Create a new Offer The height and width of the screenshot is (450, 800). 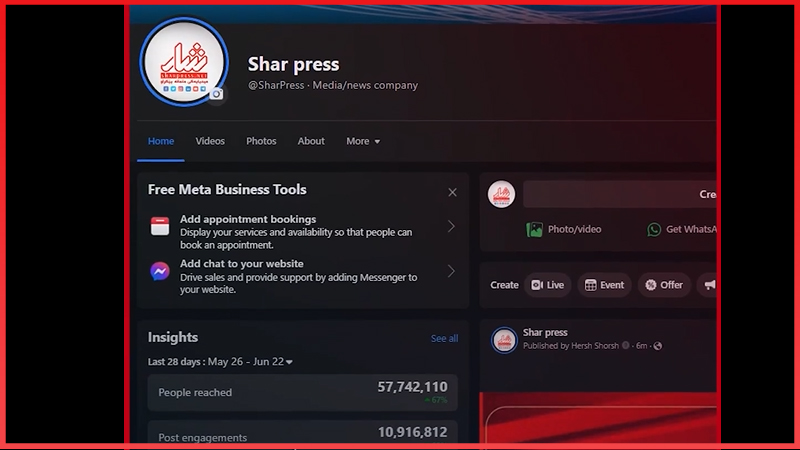[x=664, y=285]
